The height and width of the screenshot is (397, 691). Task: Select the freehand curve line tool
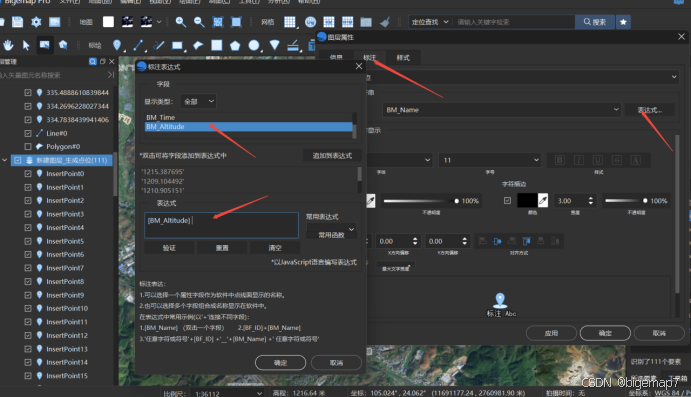click(158, 45)
